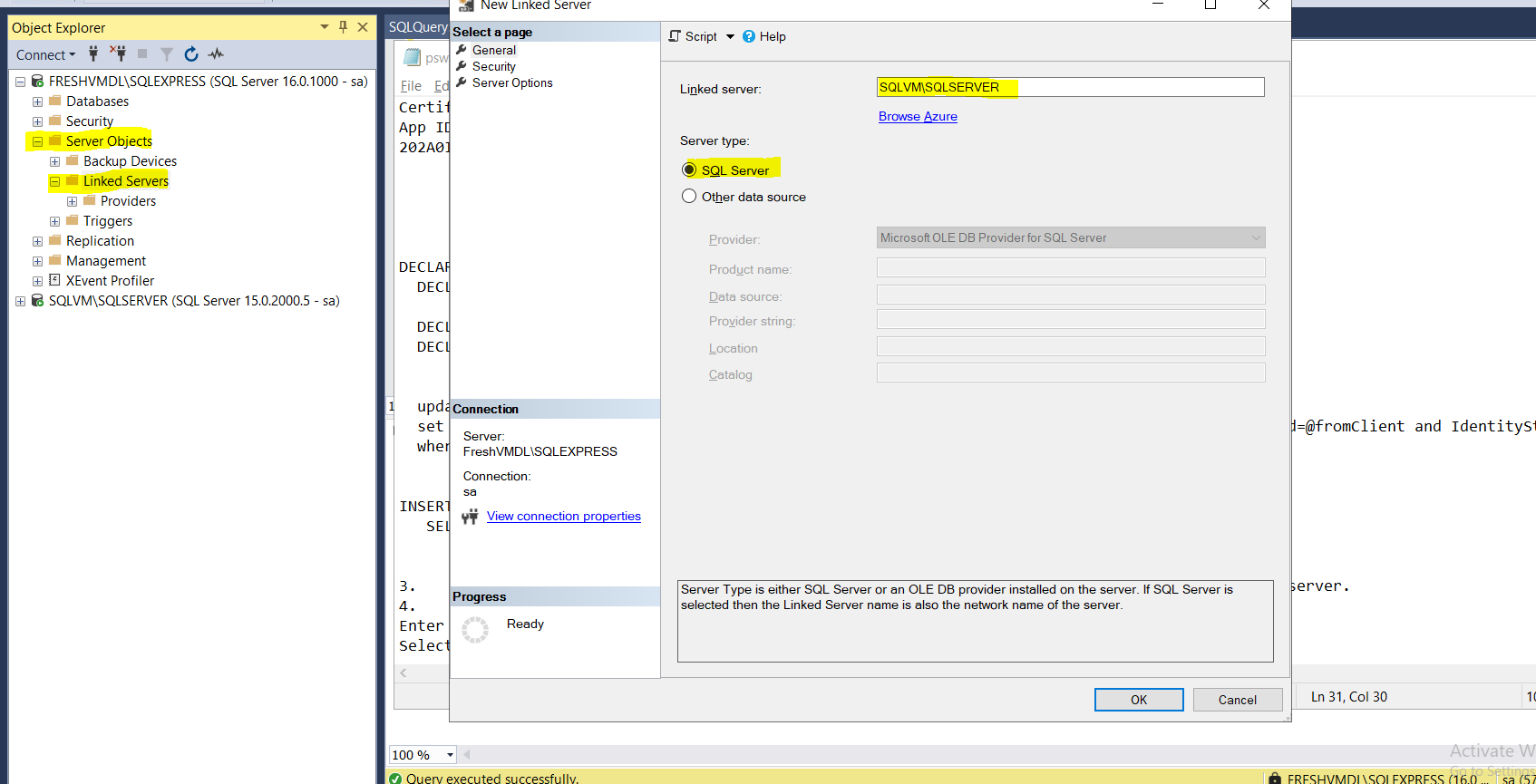Select the Server Objects tree item
The width and height of the screenshot is (1536, 784).
pos(109,141)
